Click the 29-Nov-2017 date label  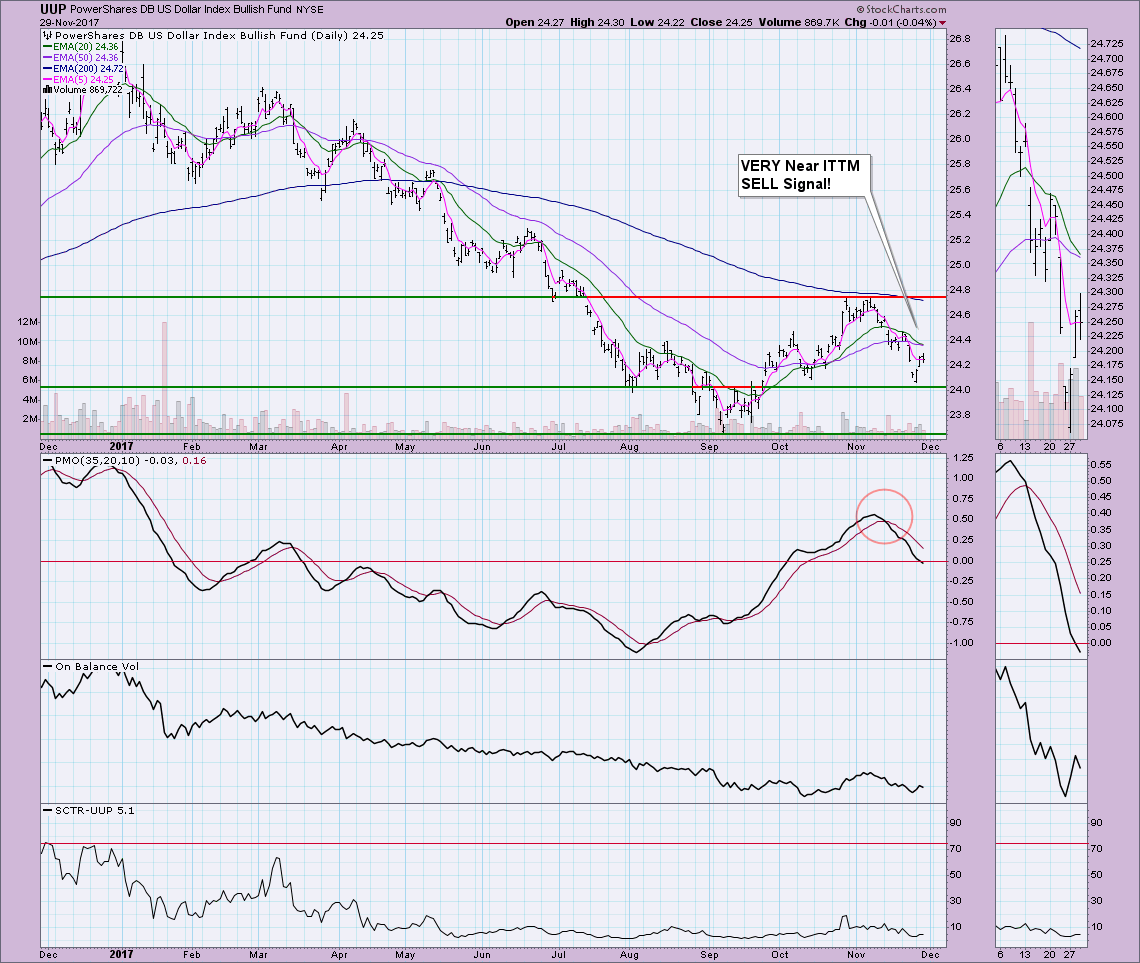68,23
